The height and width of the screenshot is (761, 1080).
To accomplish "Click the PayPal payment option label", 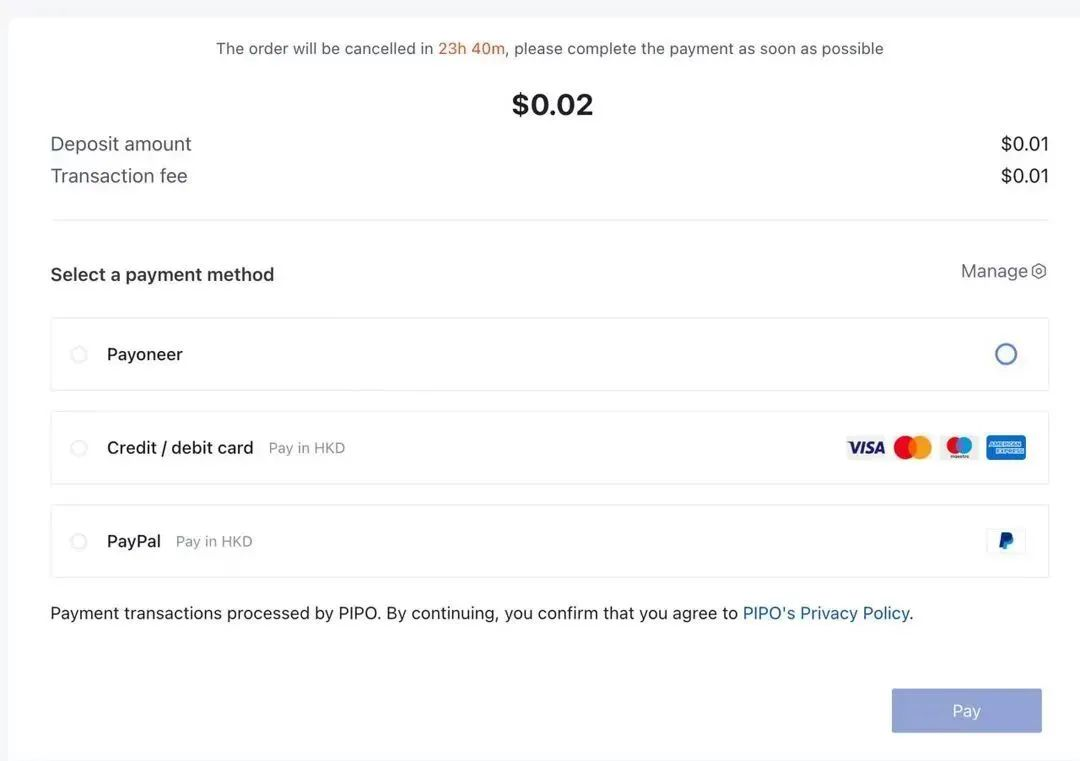I will click(134, 541).
